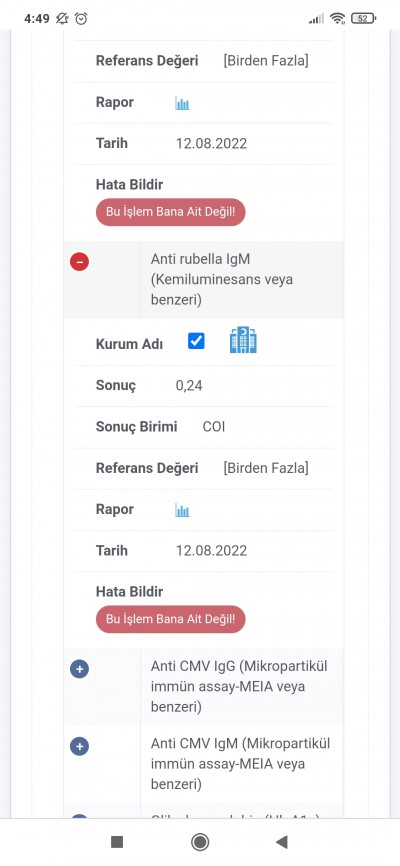Toggle the Kurum Adı checkbox
The image size is (400, 866).
pyautogui.click(x=196, y=341)
